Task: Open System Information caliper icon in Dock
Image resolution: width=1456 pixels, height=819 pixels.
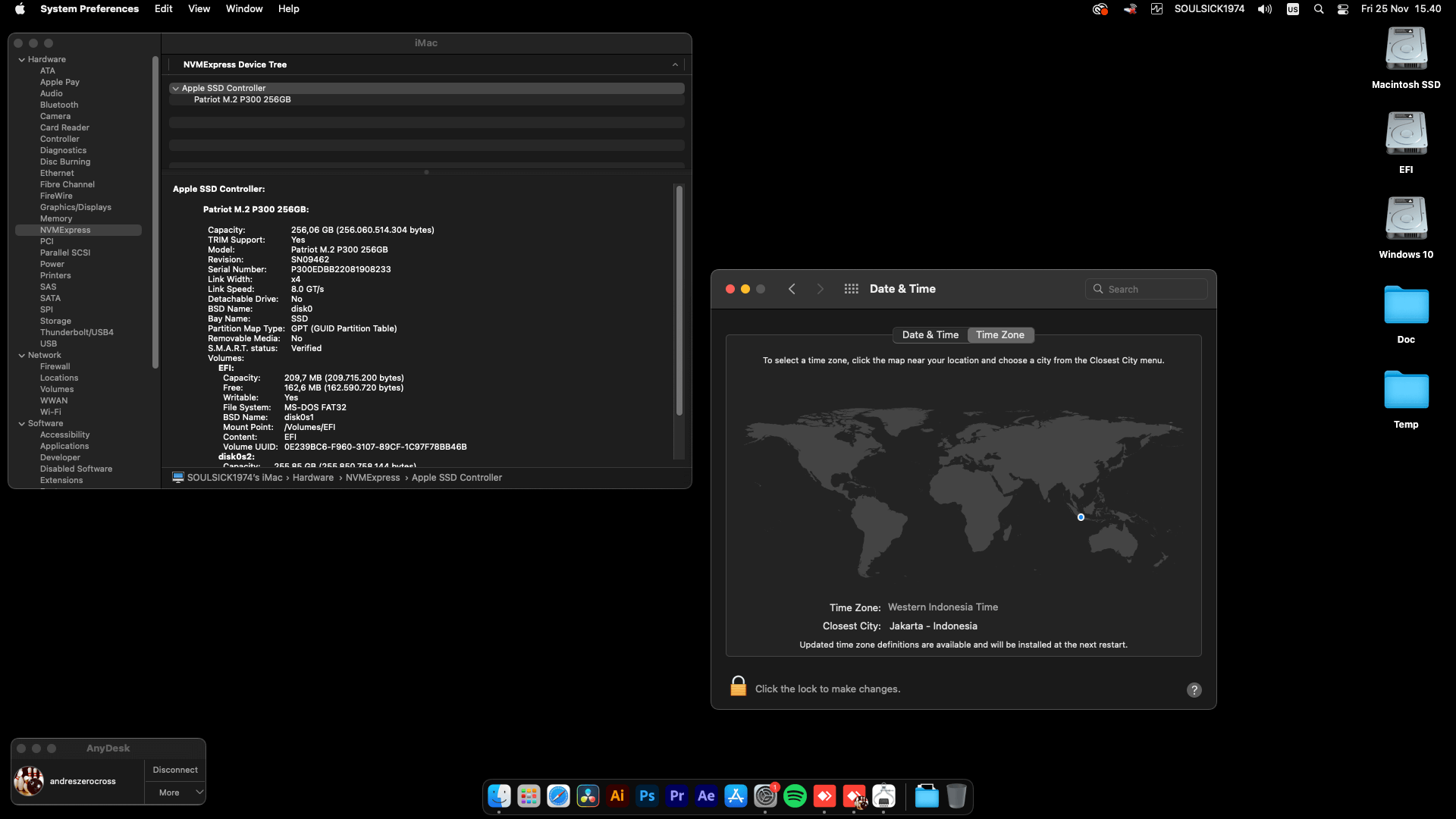Action: point(883,796)
